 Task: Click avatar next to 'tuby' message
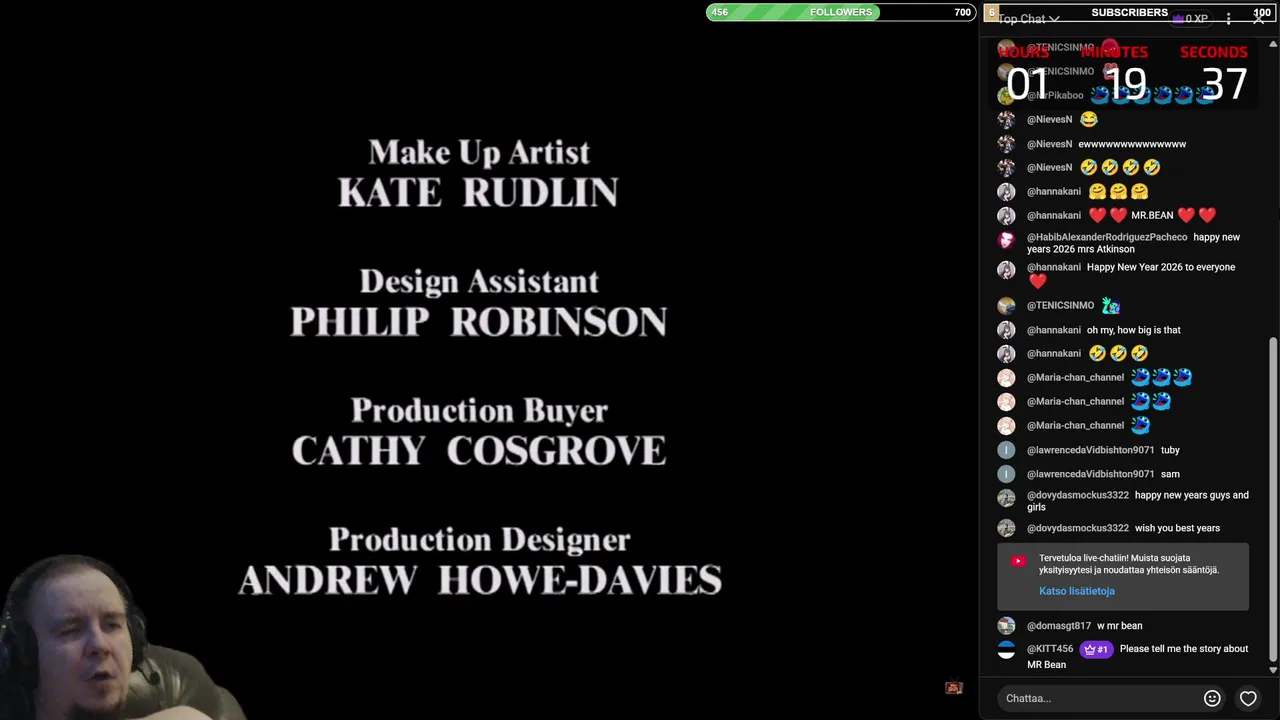tap(1006, 450)
